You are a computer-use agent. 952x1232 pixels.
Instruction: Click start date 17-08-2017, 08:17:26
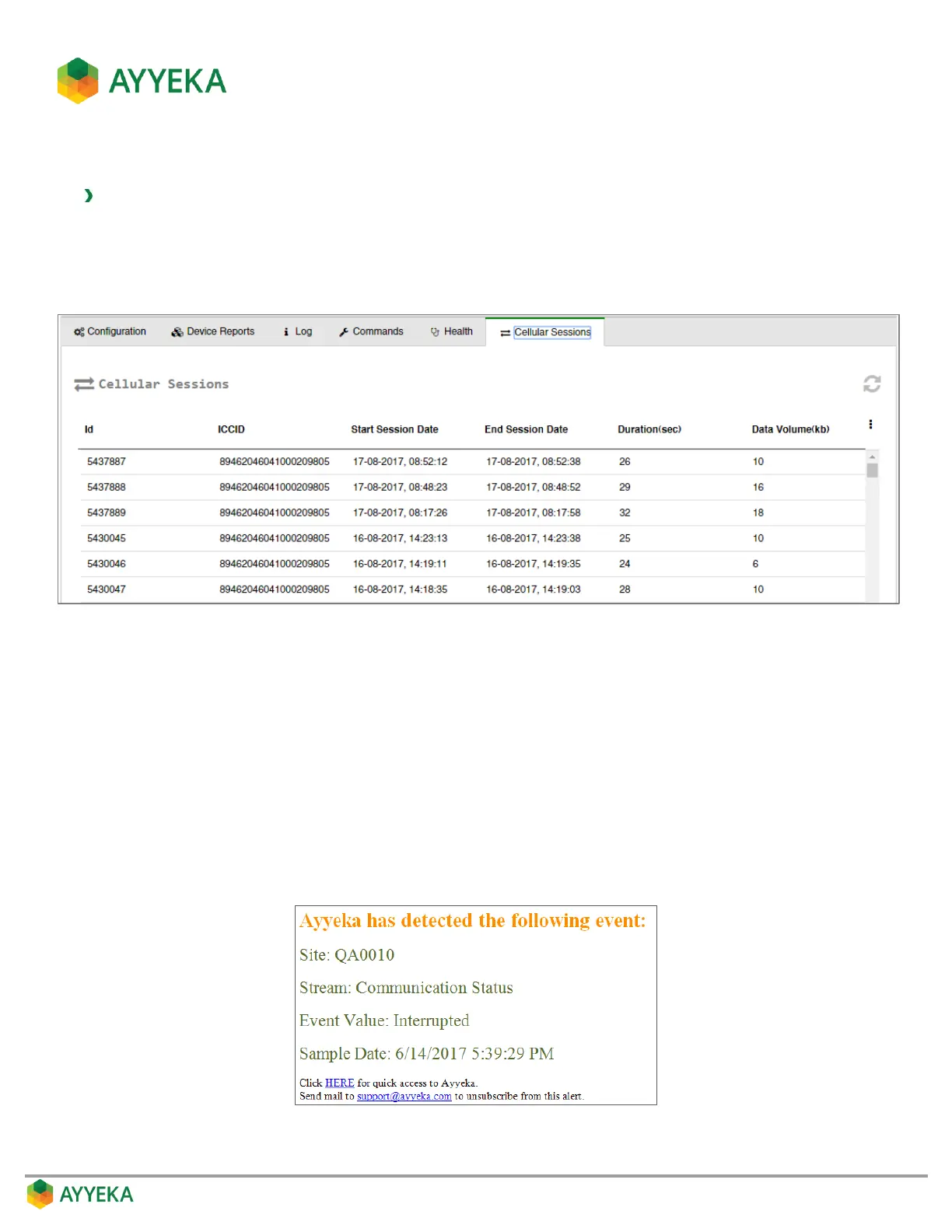click(x=400, y=513)
